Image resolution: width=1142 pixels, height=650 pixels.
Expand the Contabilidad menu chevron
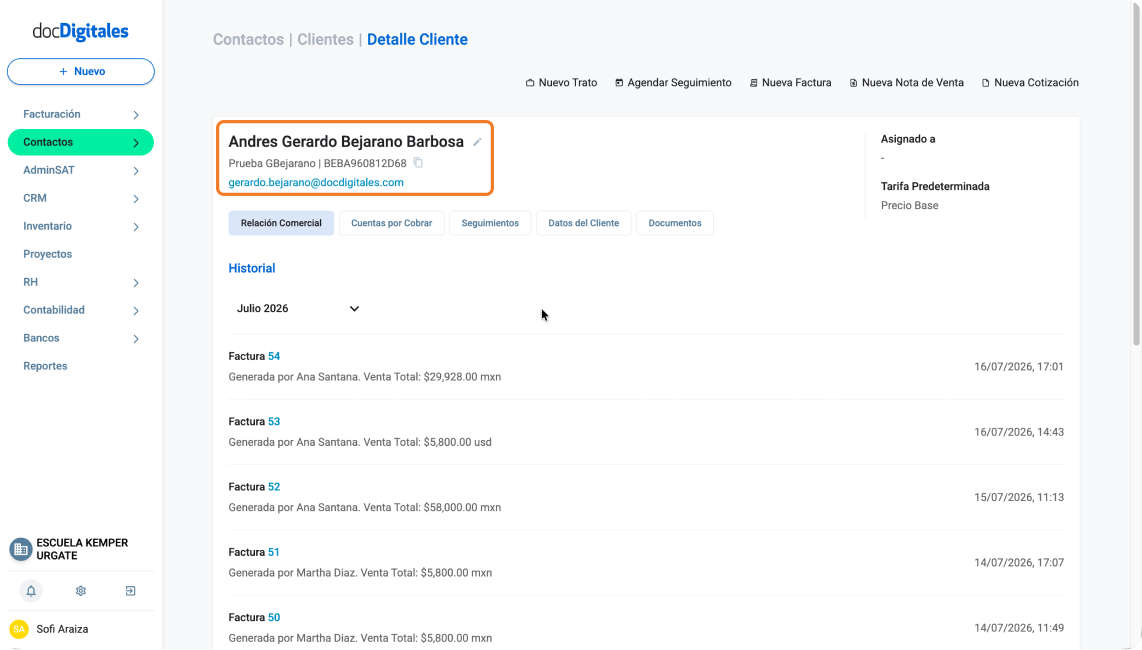point(136,310)
